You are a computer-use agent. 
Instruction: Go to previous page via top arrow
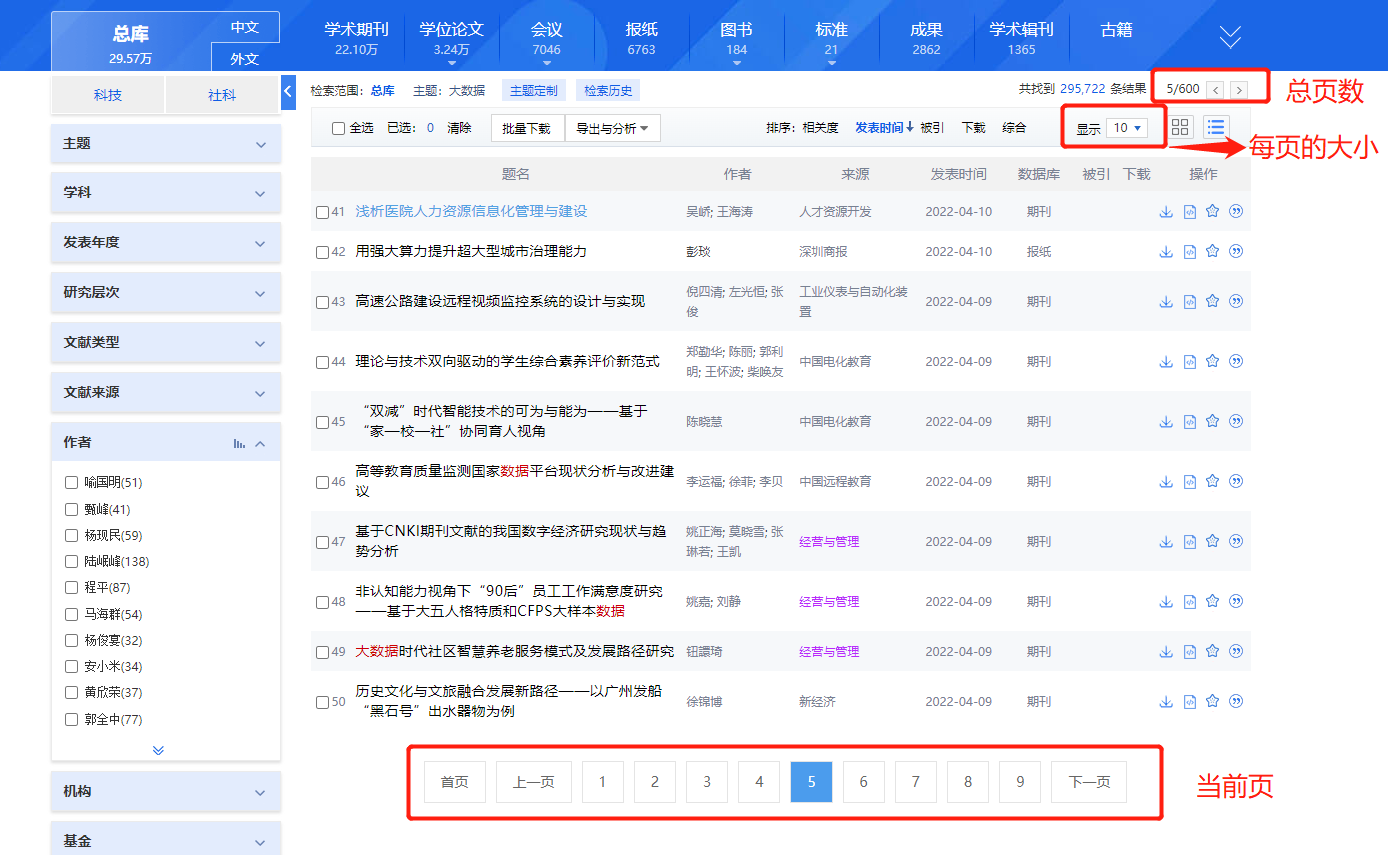pos(1216,89)
